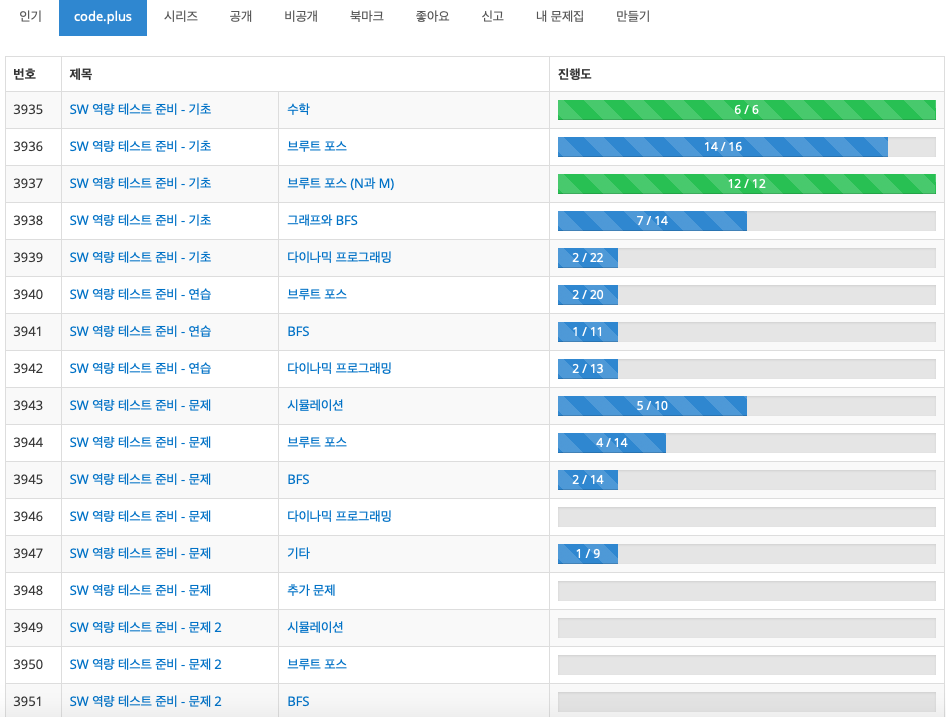Click SW 역량 테스트 준비 - 연습 in row 3940
The width and height of the screenshot is (946, 717).
pyautogui.click(x=140, y=294)
